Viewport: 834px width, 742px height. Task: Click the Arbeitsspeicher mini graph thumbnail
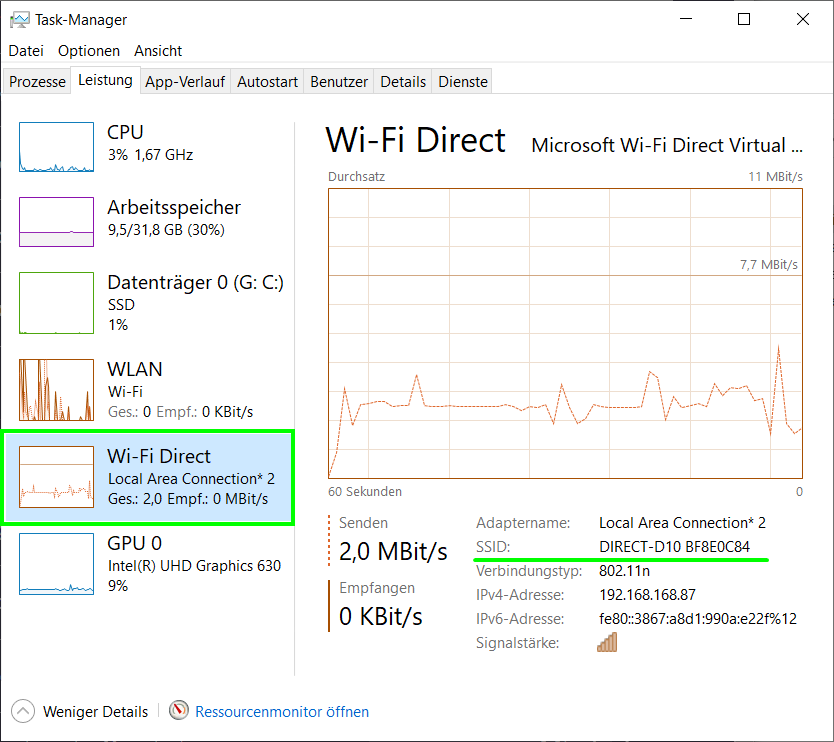click(56, 222)
